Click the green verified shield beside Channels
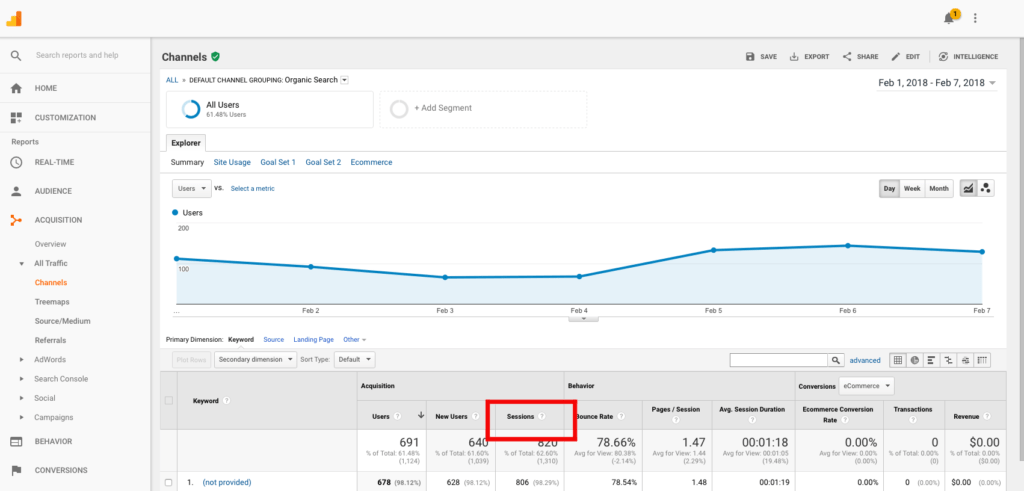 point(216,57)
